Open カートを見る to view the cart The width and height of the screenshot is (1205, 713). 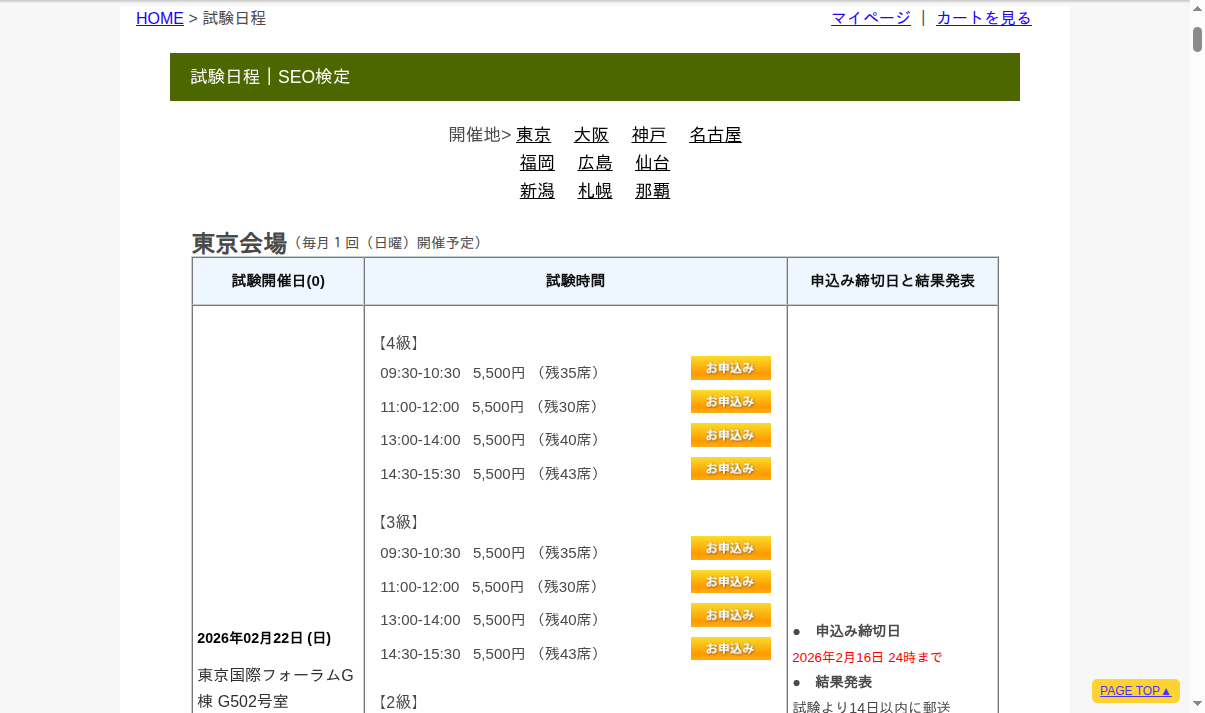click(x=982, y=18)
